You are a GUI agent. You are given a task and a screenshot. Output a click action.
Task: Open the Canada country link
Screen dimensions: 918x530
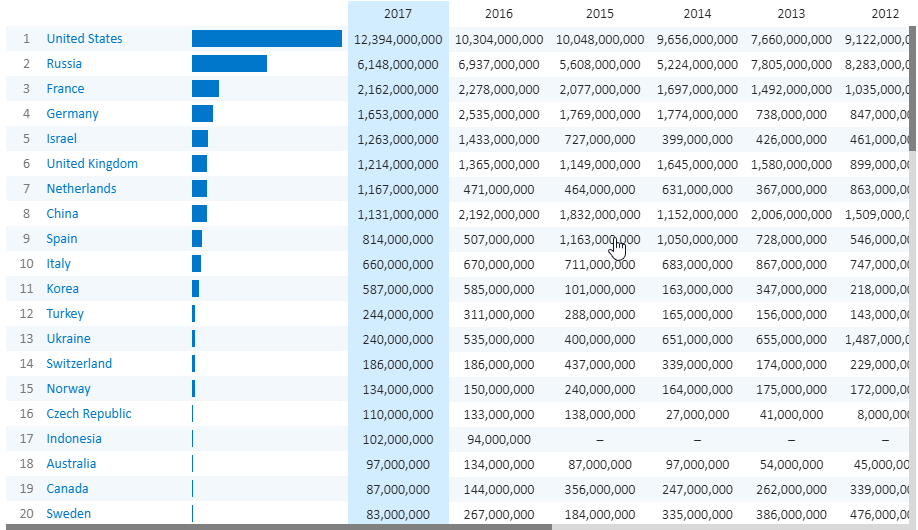point(67,488)
